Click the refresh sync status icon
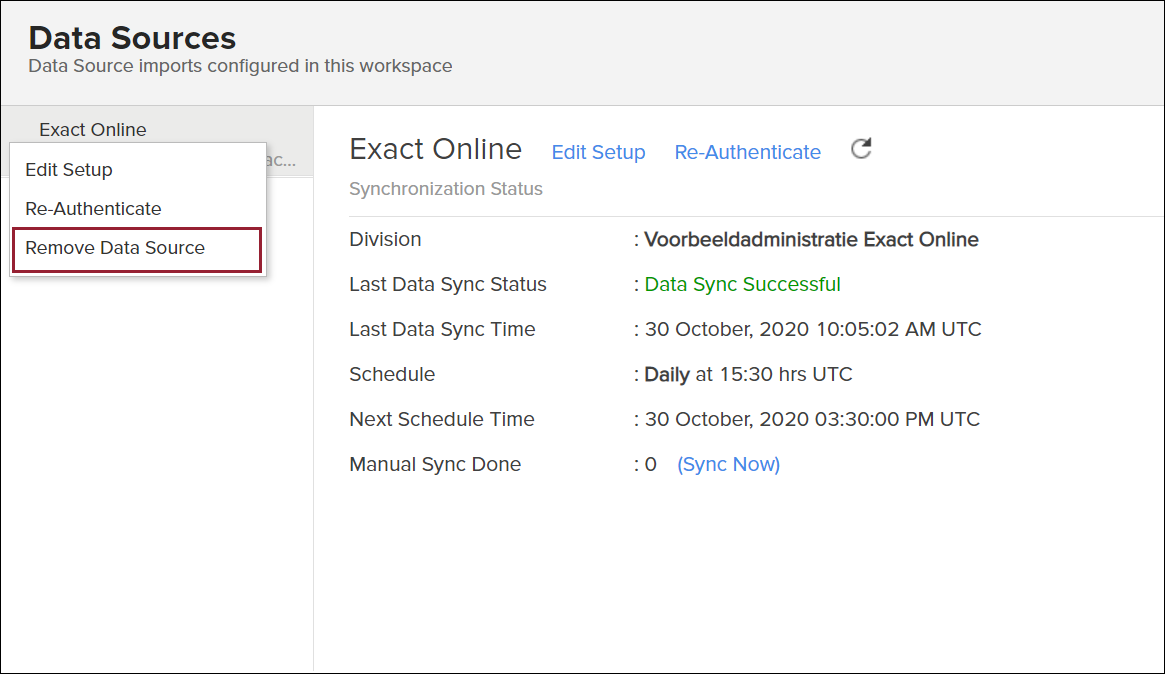 point(861,150)
